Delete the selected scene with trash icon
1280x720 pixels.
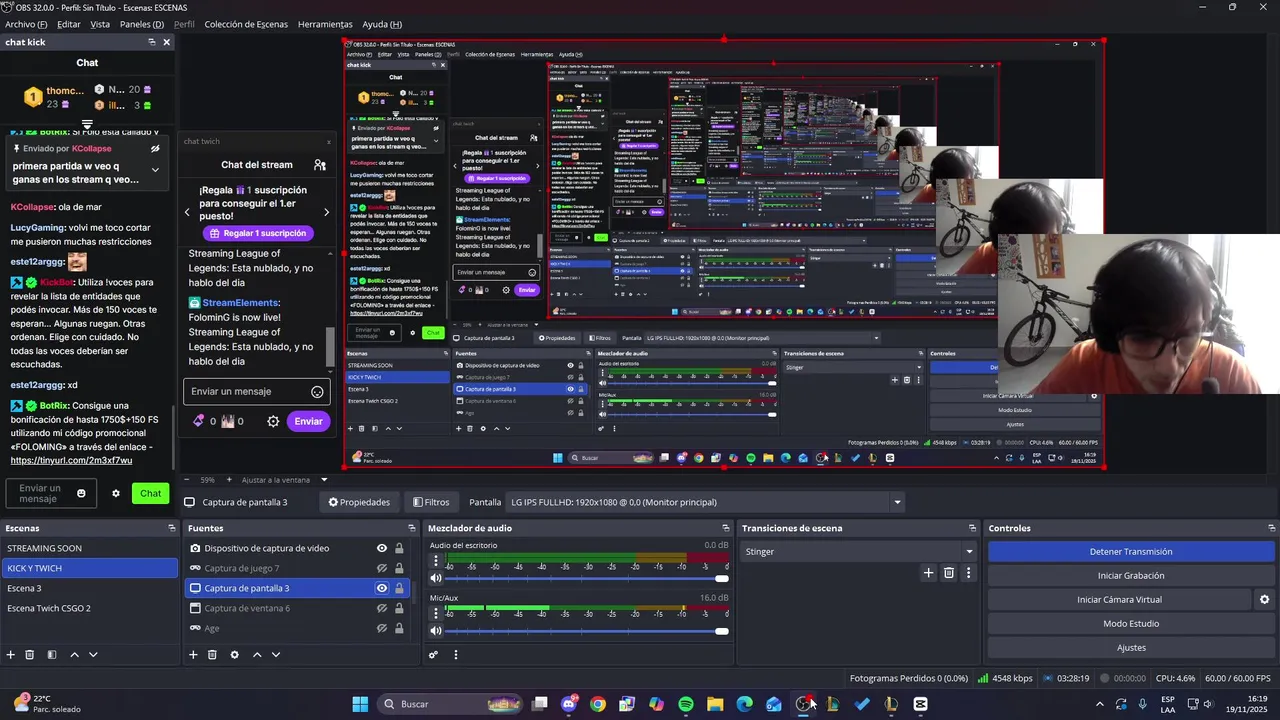coord(30,655)
